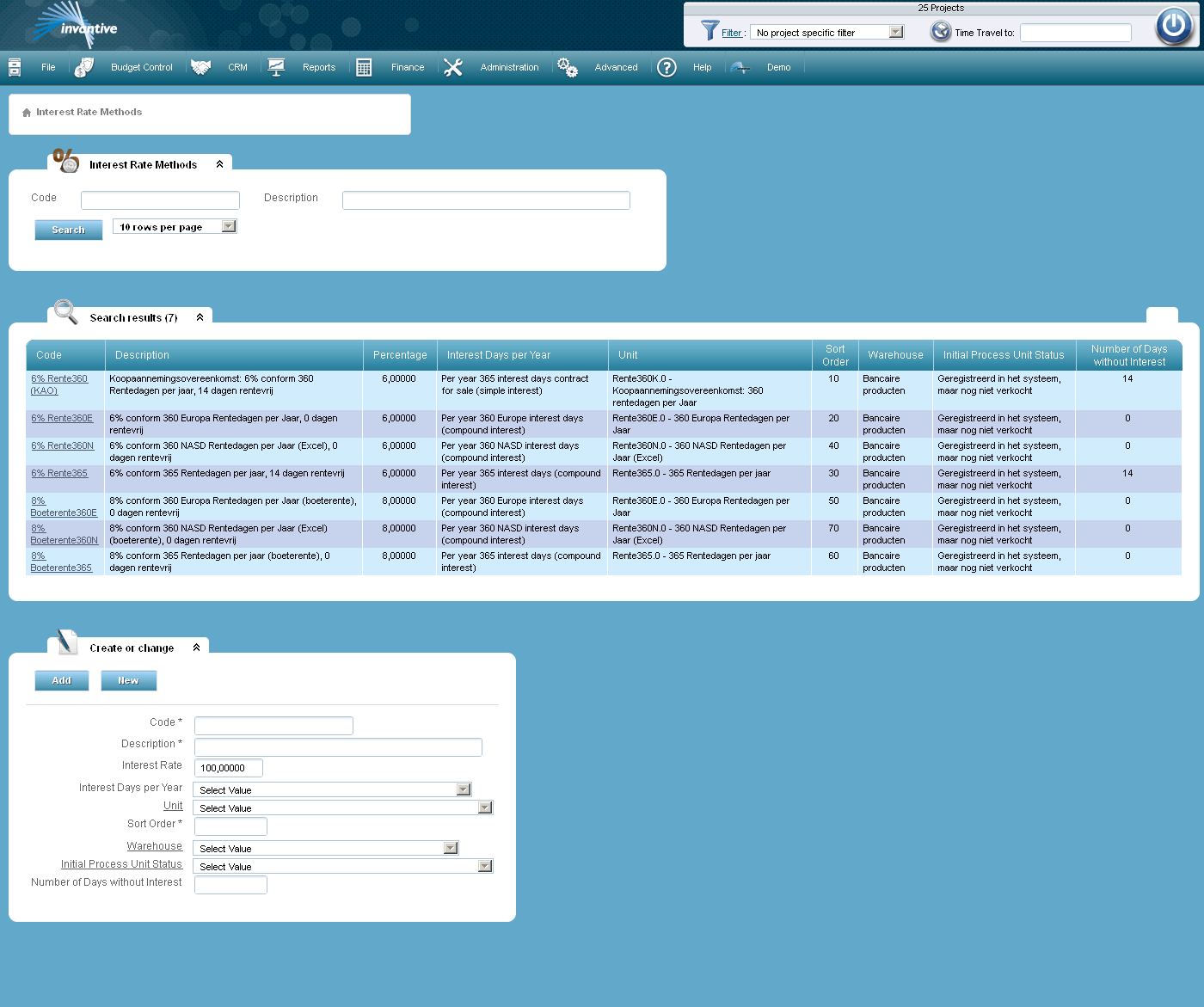1204x1007 pixels.
Task: Open the Budget Control menu
Action: 142,67
